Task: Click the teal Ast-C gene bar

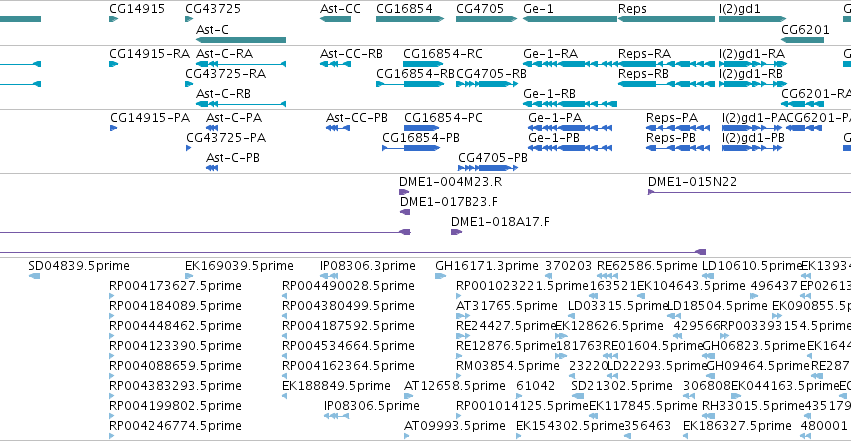Action: pos(241,40)
